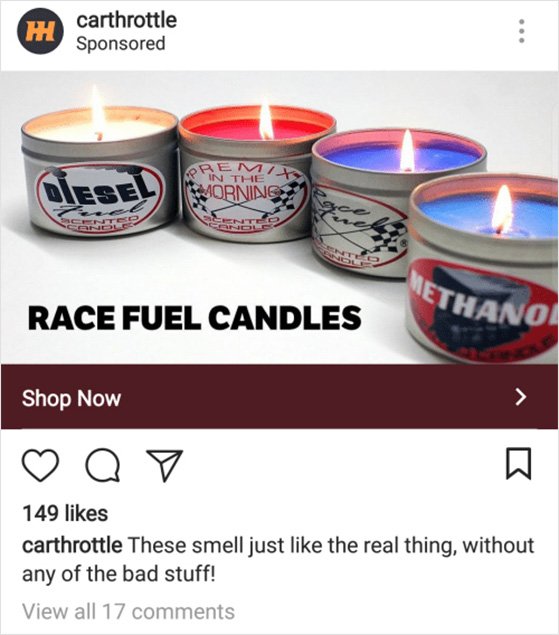
Task: Open carthrottle name in caption
Action: point(72,545)
